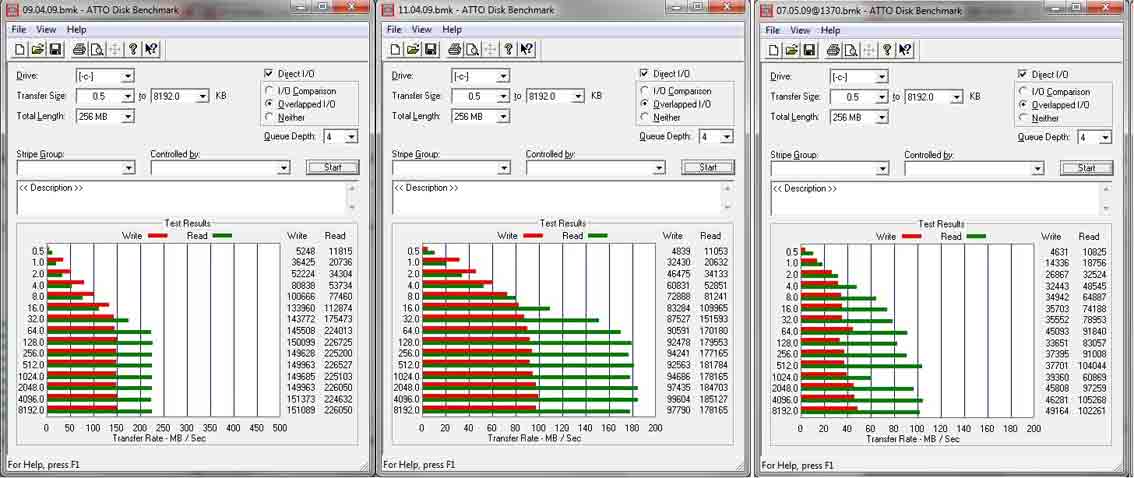Click red Write legend swatch in 07.05.09@1370.bmk window
Viewport: 1134px width, 478px height.
pos(912,236)
